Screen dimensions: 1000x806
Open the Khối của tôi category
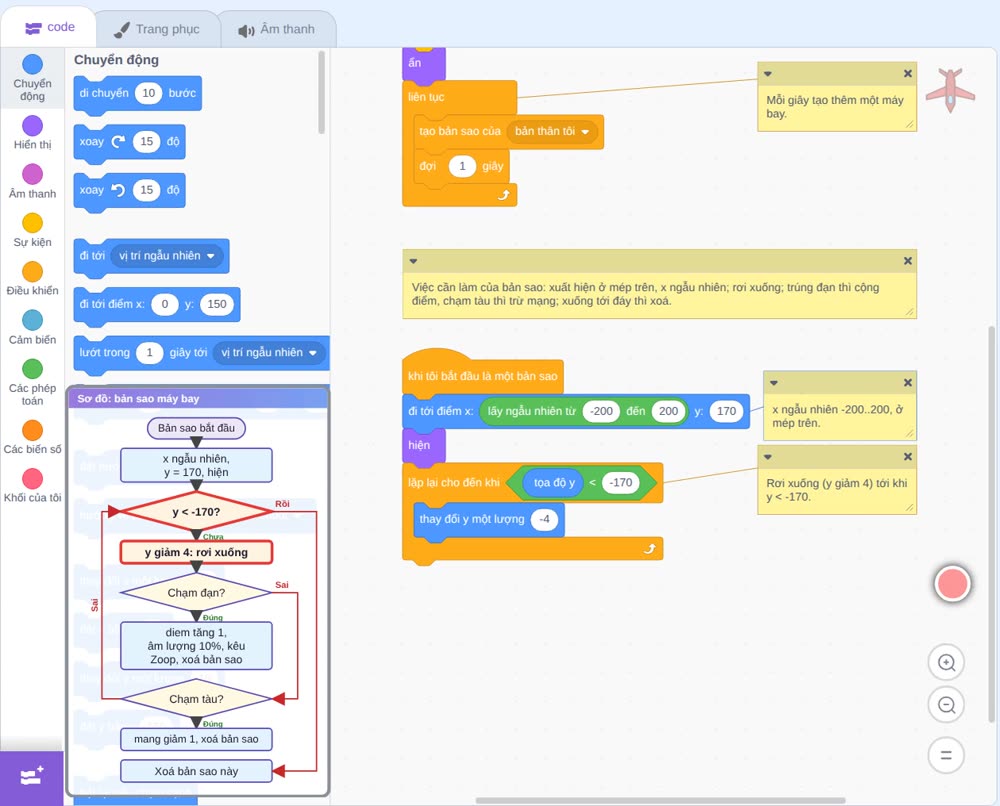(x=33, y=486)
